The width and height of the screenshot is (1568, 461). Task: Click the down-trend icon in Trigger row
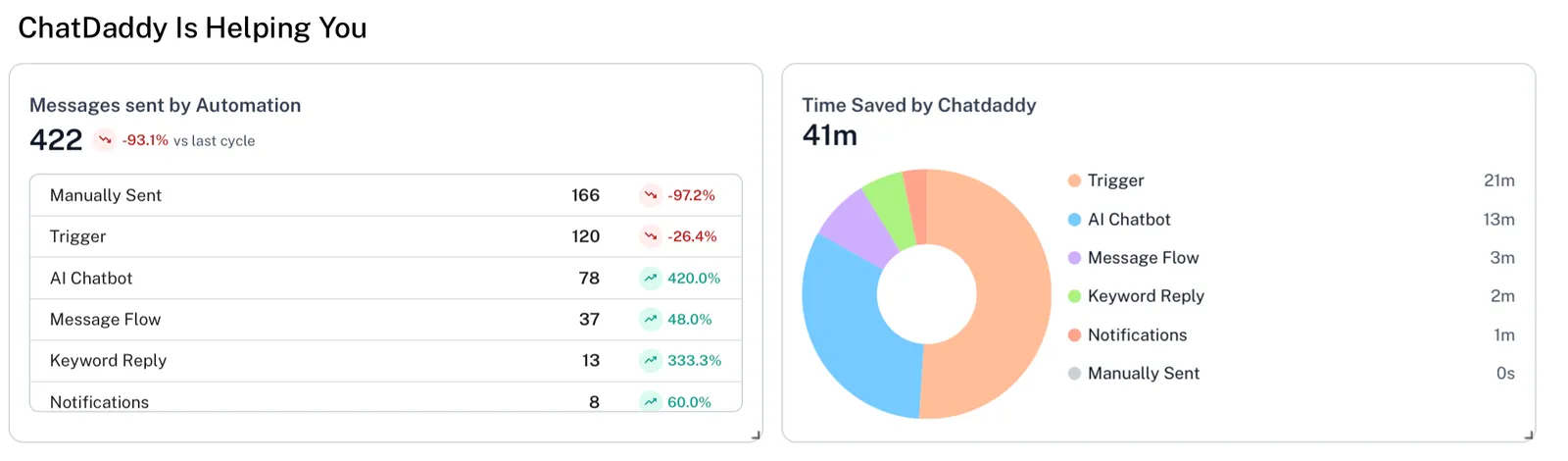pos(651,236)
